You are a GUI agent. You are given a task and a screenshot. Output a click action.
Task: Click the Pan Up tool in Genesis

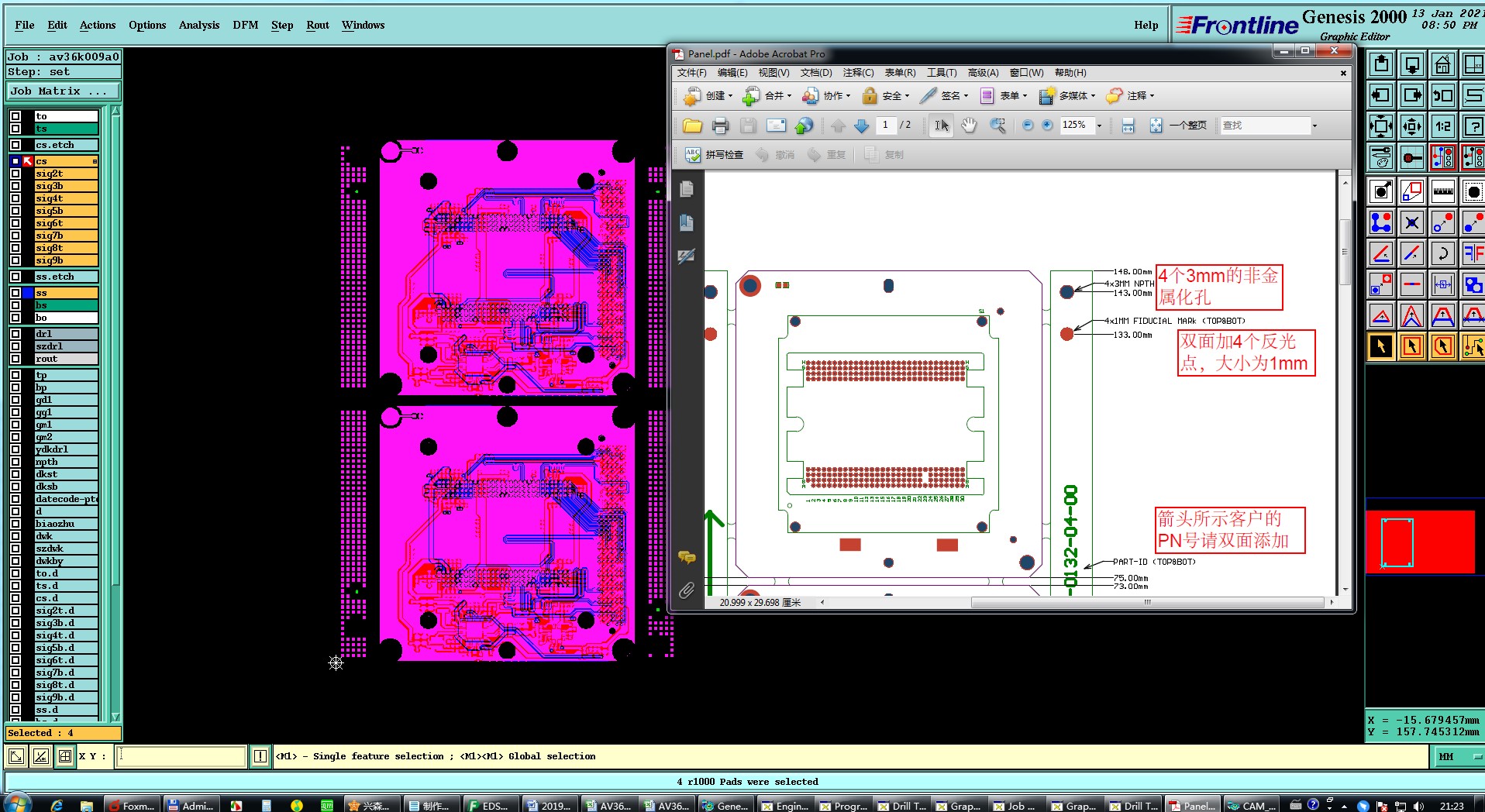[1381, 64]
